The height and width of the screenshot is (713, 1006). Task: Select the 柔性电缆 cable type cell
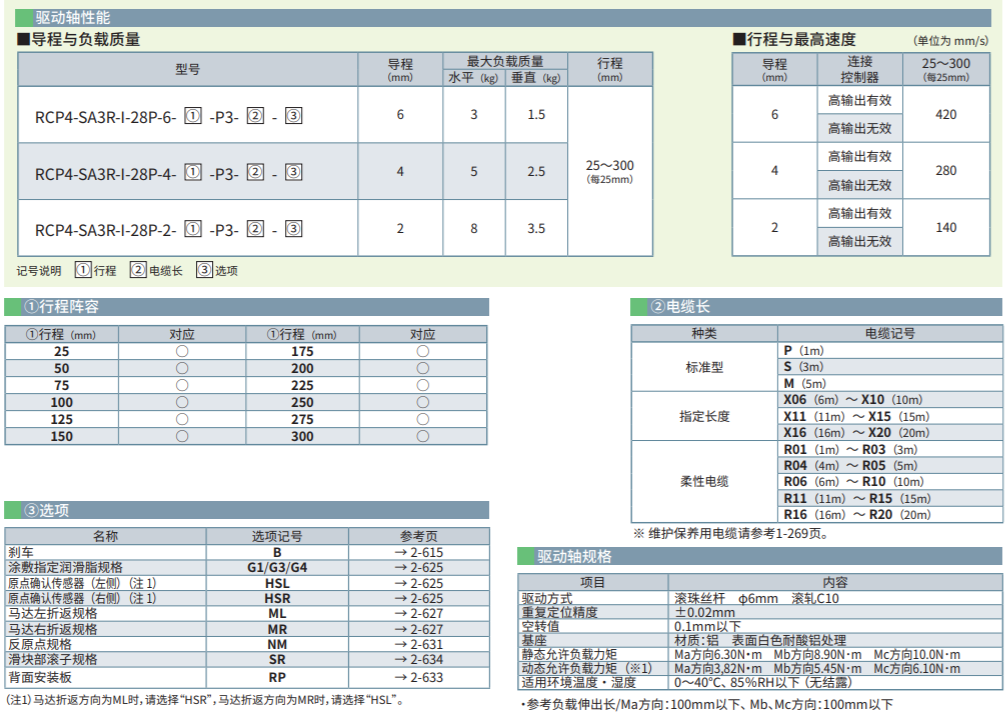click(x=704, y=482)
